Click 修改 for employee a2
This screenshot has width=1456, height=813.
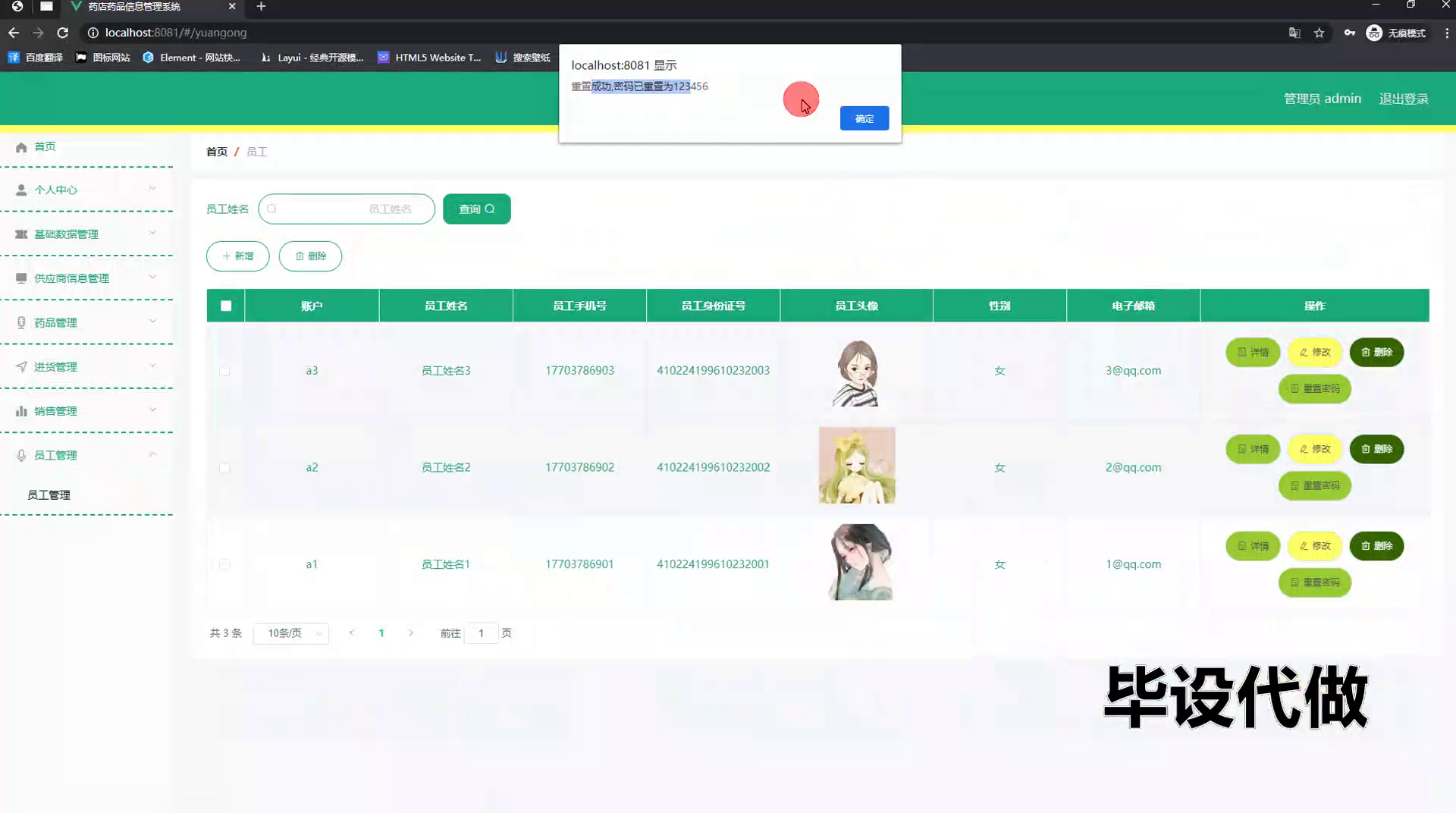pos(1315,449)
